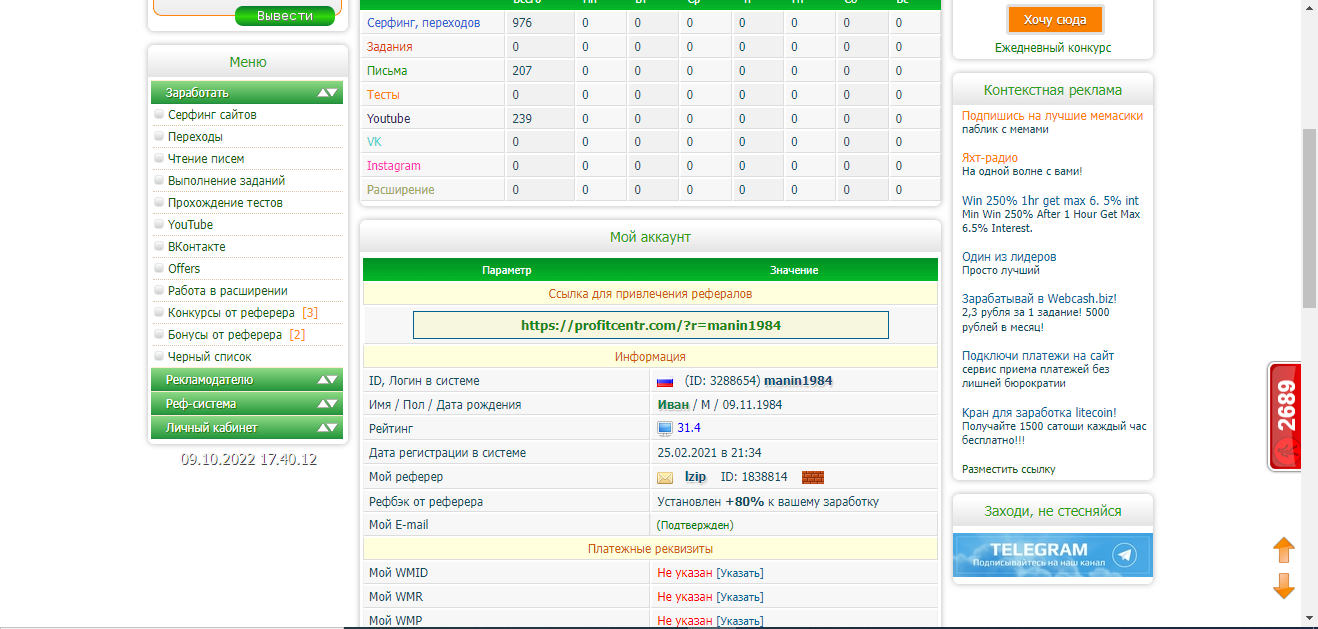Click Указать link for Мой WMID

click(x=740, y=573)
